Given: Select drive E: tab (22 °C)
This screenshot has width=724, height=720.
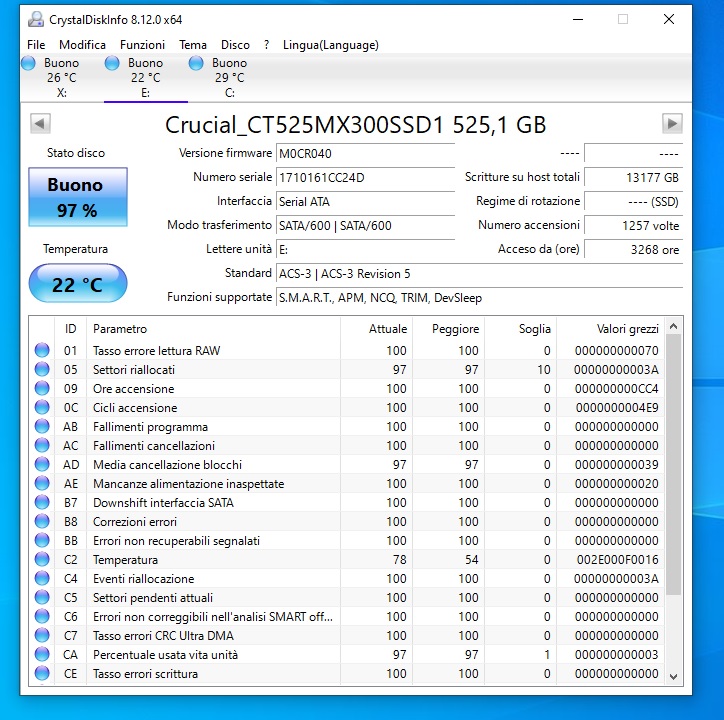Looking at the screenshot, I should tap(146, 78).
